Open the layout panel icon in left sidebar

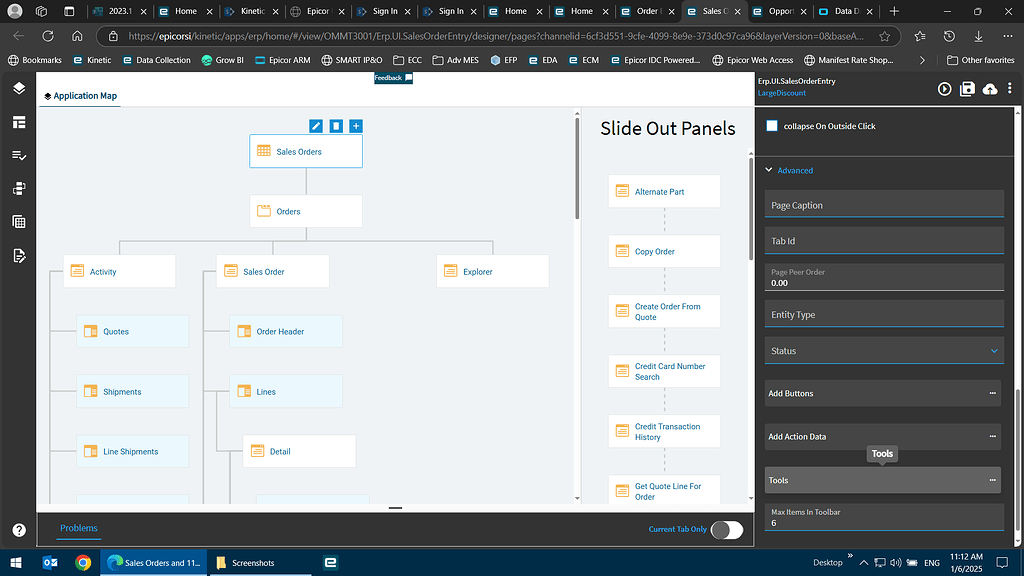19,122
